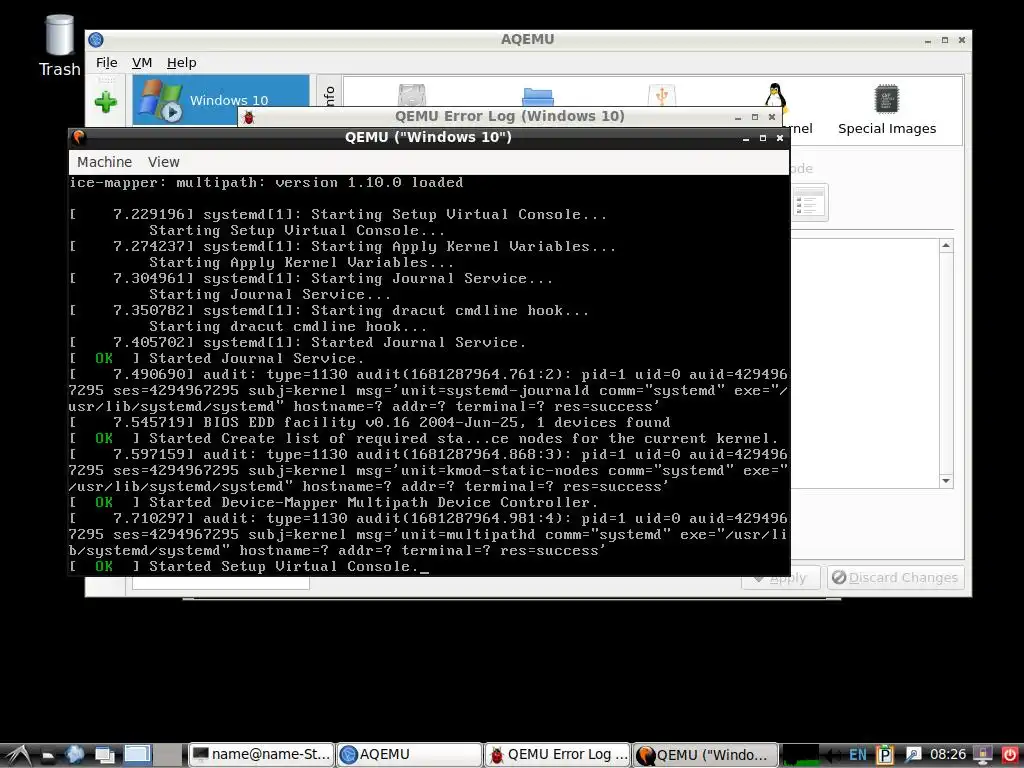Close the QEMU Error Log window
Image resolution: width=1024 pixels, height=768 pixels.
772,117
